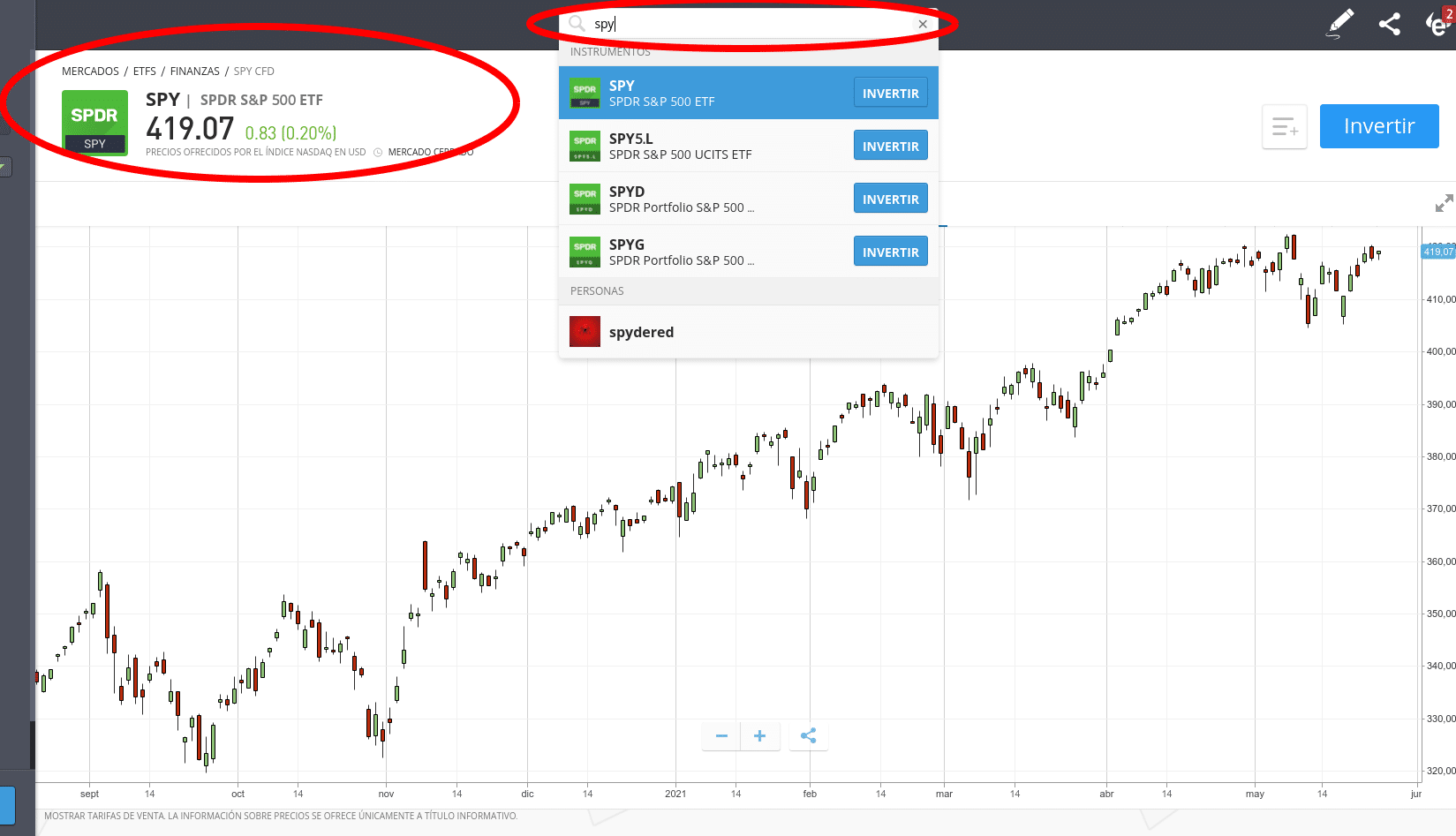Screen dimensions: 1456x836
Task: Click the add to watchlist icon
Action: coord(1284,127)
